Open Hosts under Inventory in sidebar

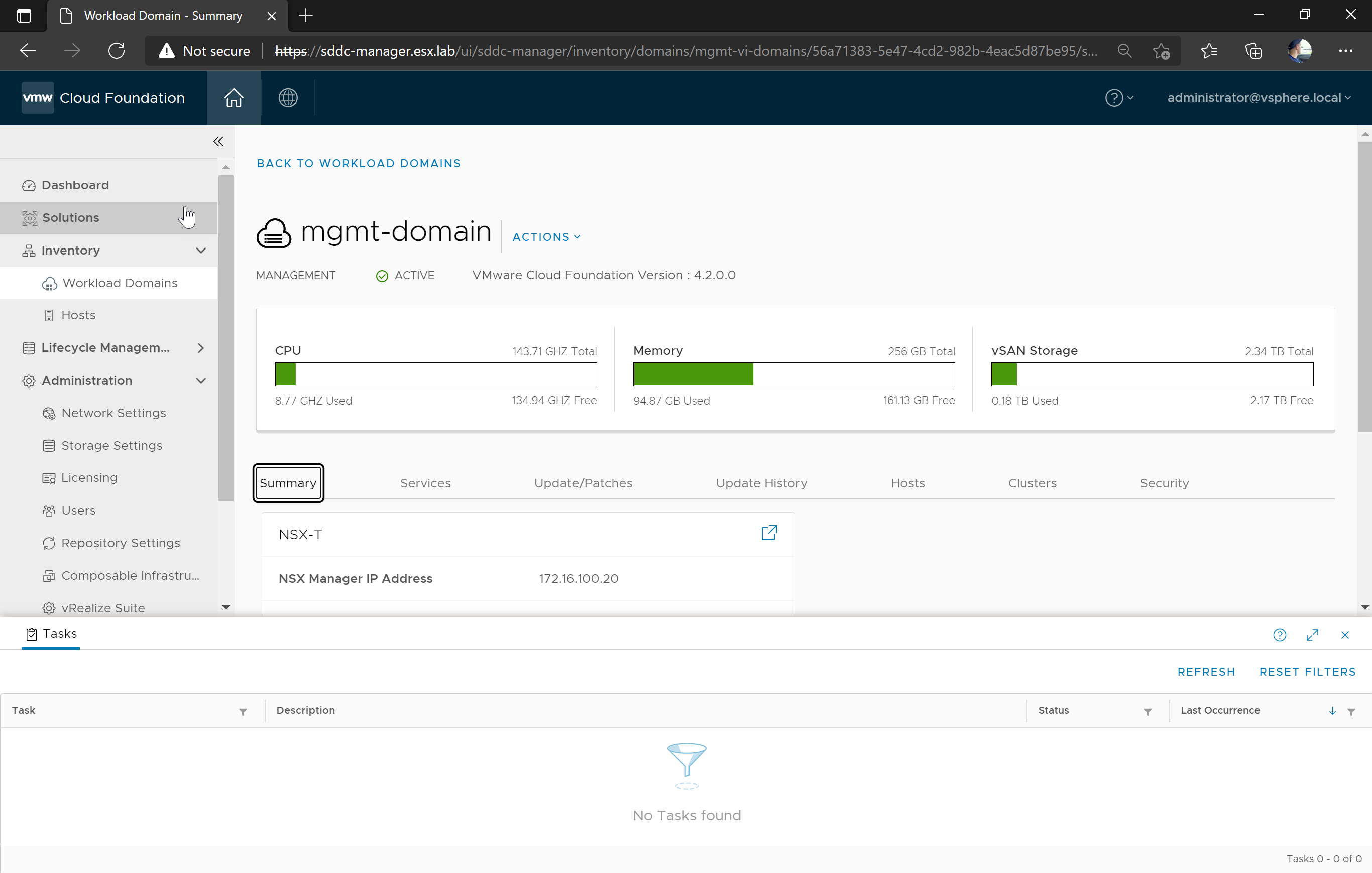[108, 315]
